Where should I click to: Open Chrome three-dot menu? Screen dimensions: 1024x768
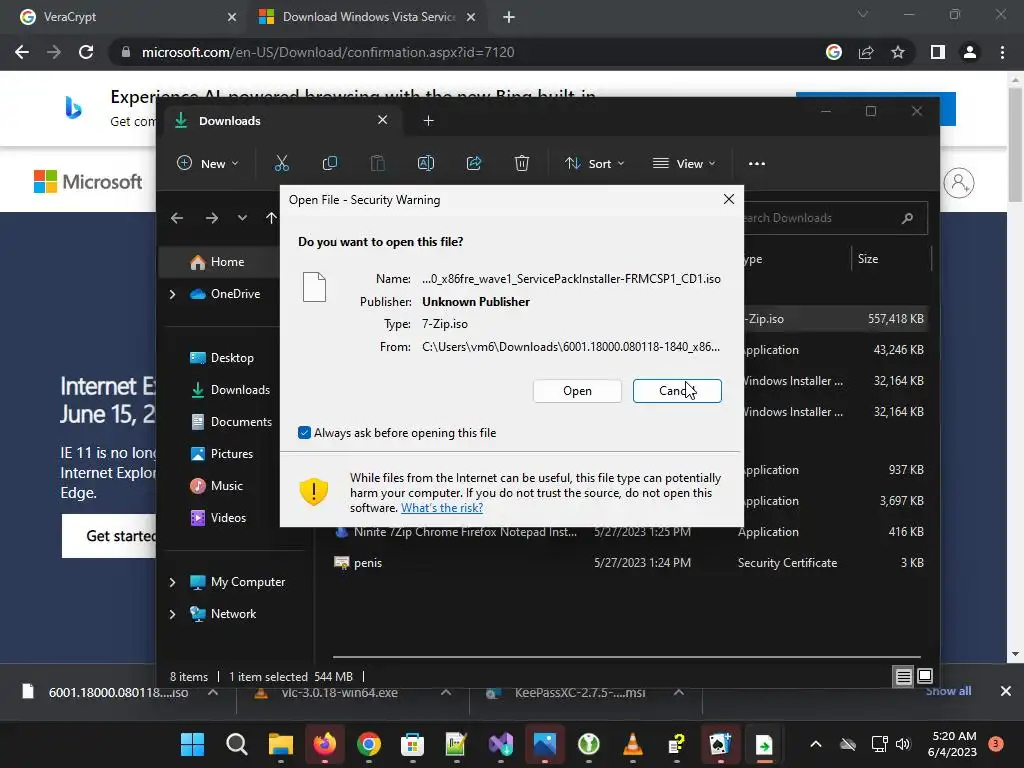click(x=1002, y=52)
